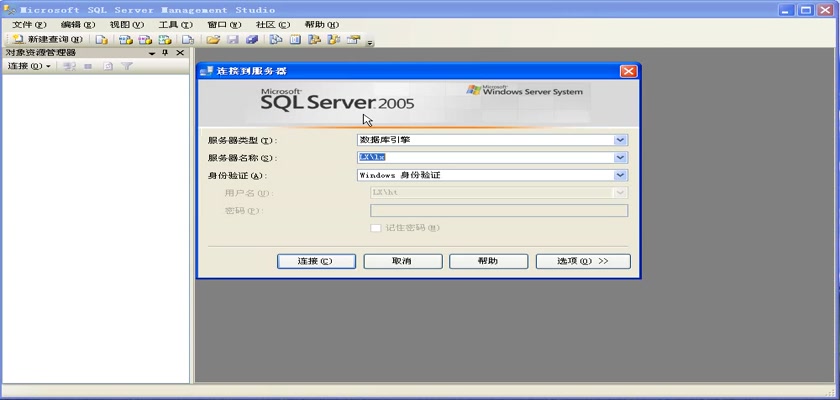Click the Analysis Services DMX Query icon
This screenshot has width=840, height=400.
coord(145,40)
